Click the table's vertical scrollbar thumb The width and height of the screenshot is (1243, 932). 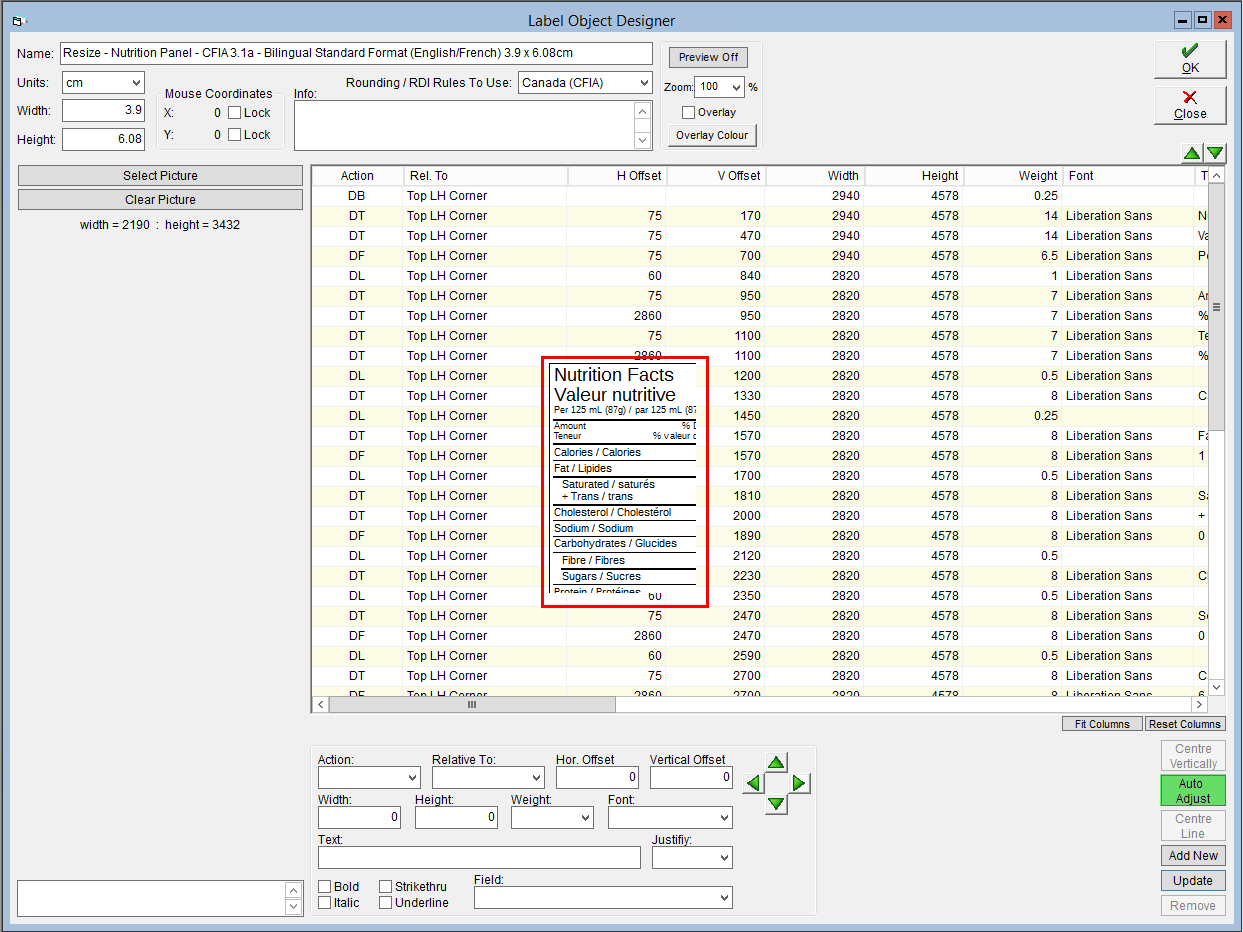1217,306
